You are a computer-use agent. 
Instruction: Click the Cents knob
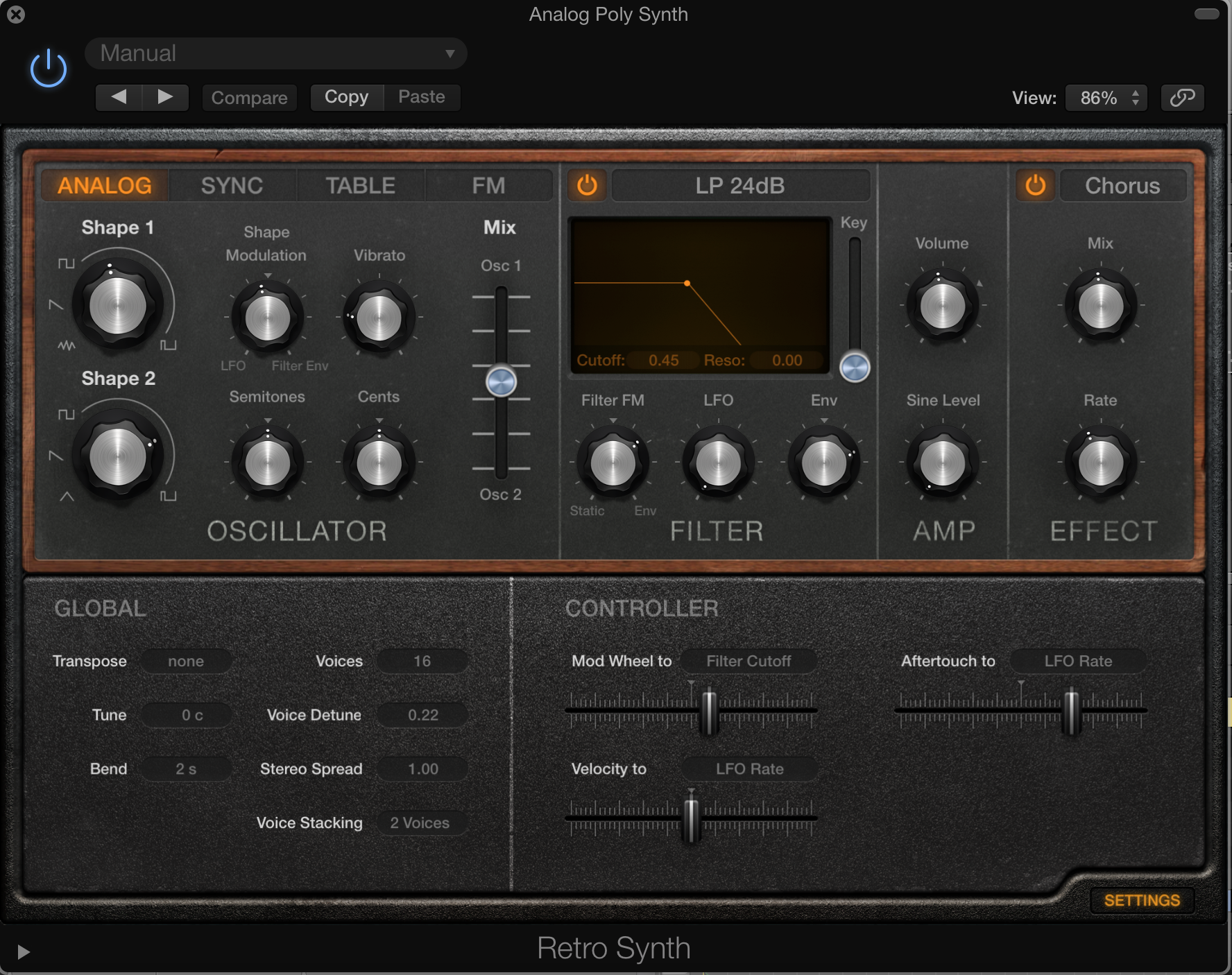pyautogui.click(x=379, y=462)
